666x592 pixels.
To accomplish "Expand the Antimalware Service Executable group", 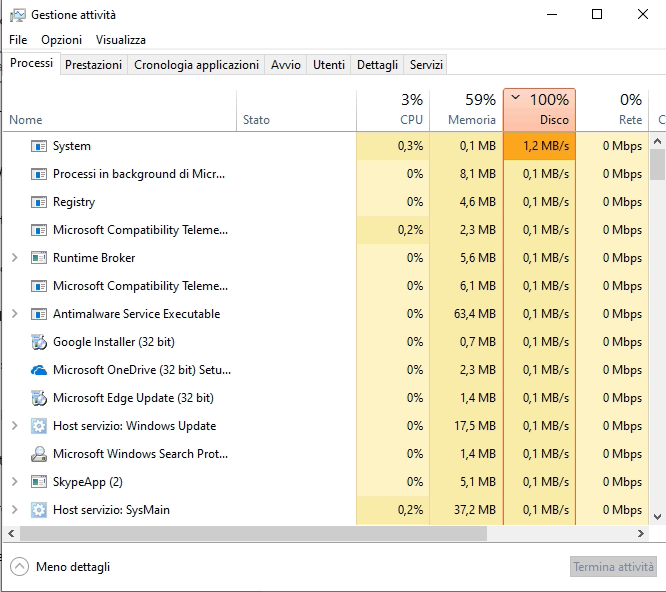I will click(x=14, y=314).
